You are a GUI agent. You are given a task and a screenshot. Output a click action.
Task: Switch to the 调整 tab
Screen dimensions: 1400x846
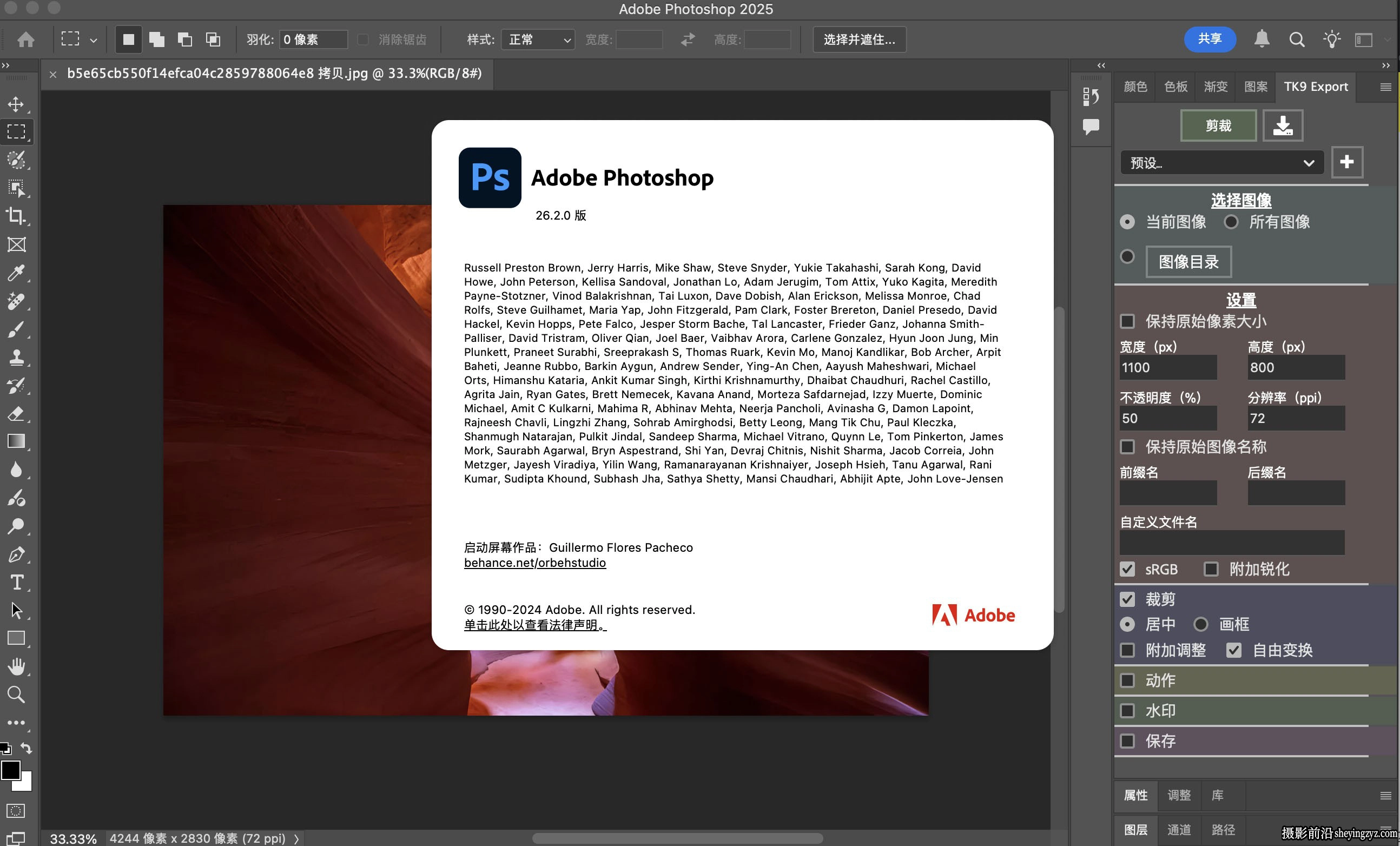pos(1178,796)
